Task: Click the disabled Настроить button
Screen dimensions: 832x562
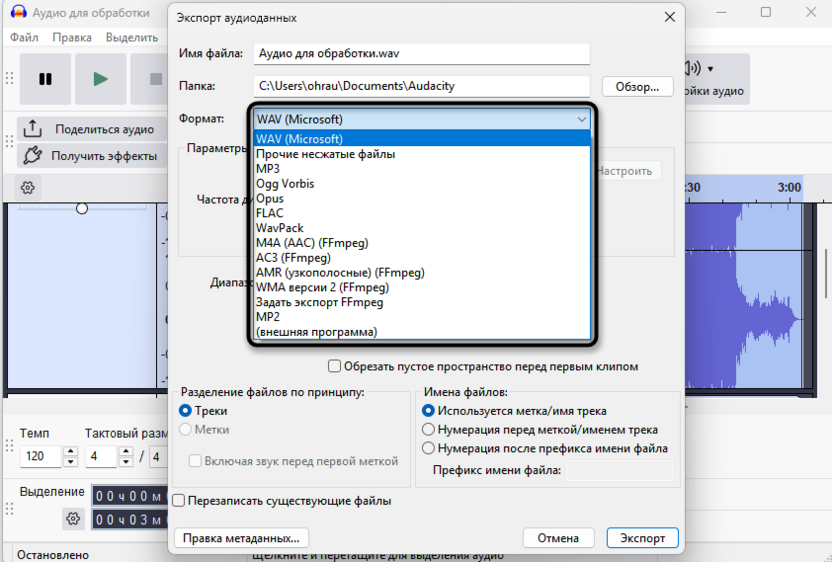Action: pyautogui.click(x=626, y=171)
